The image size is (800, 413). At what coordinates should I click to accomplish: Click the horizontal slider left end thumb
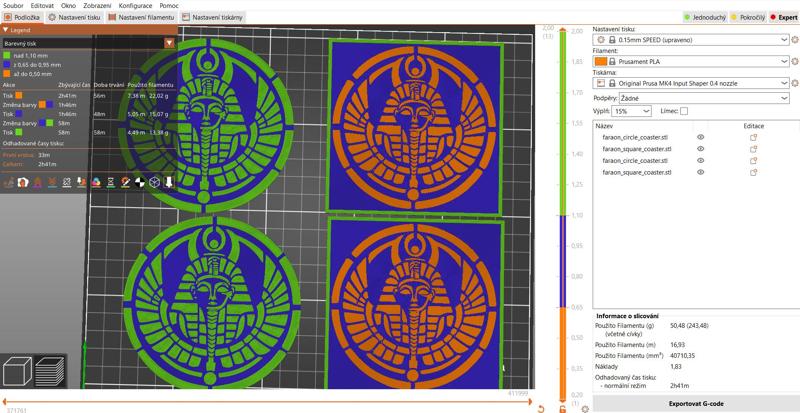pyautogui.click(x=3, y=401)
